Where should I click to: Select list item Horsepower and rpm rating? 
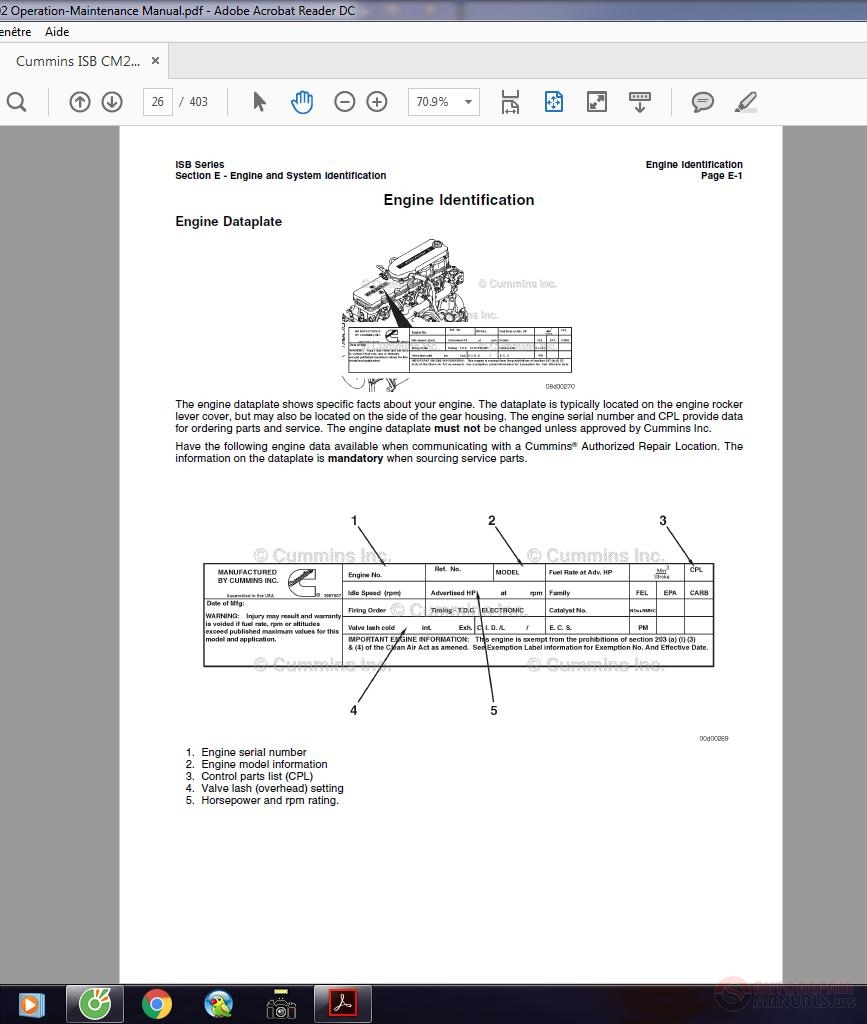[270, 800]
